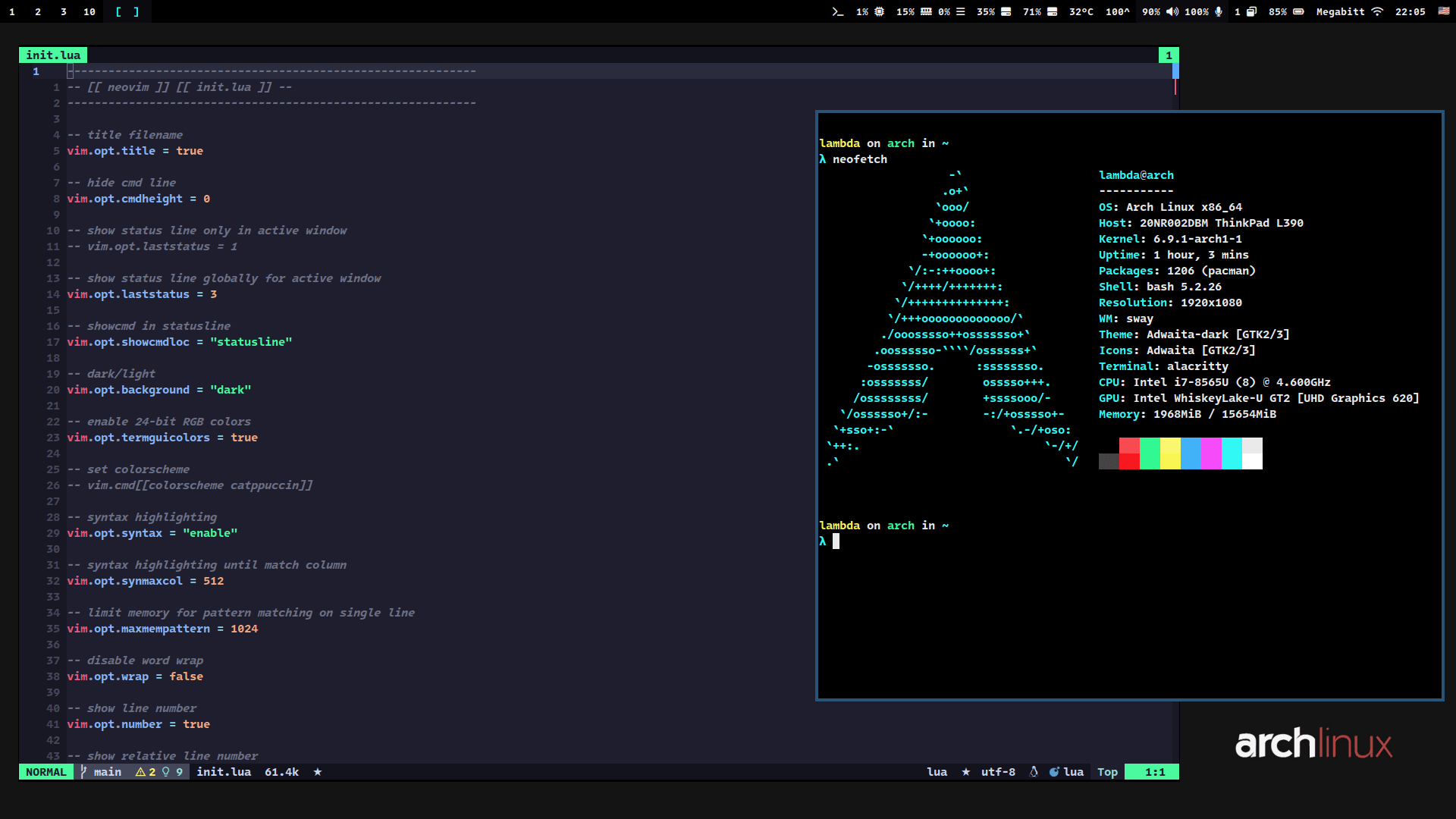Screen dimensions: 1456x819
Task: Click the cyan color block in neofetch
Action: pyautogui.click(x=1232, y=453)
